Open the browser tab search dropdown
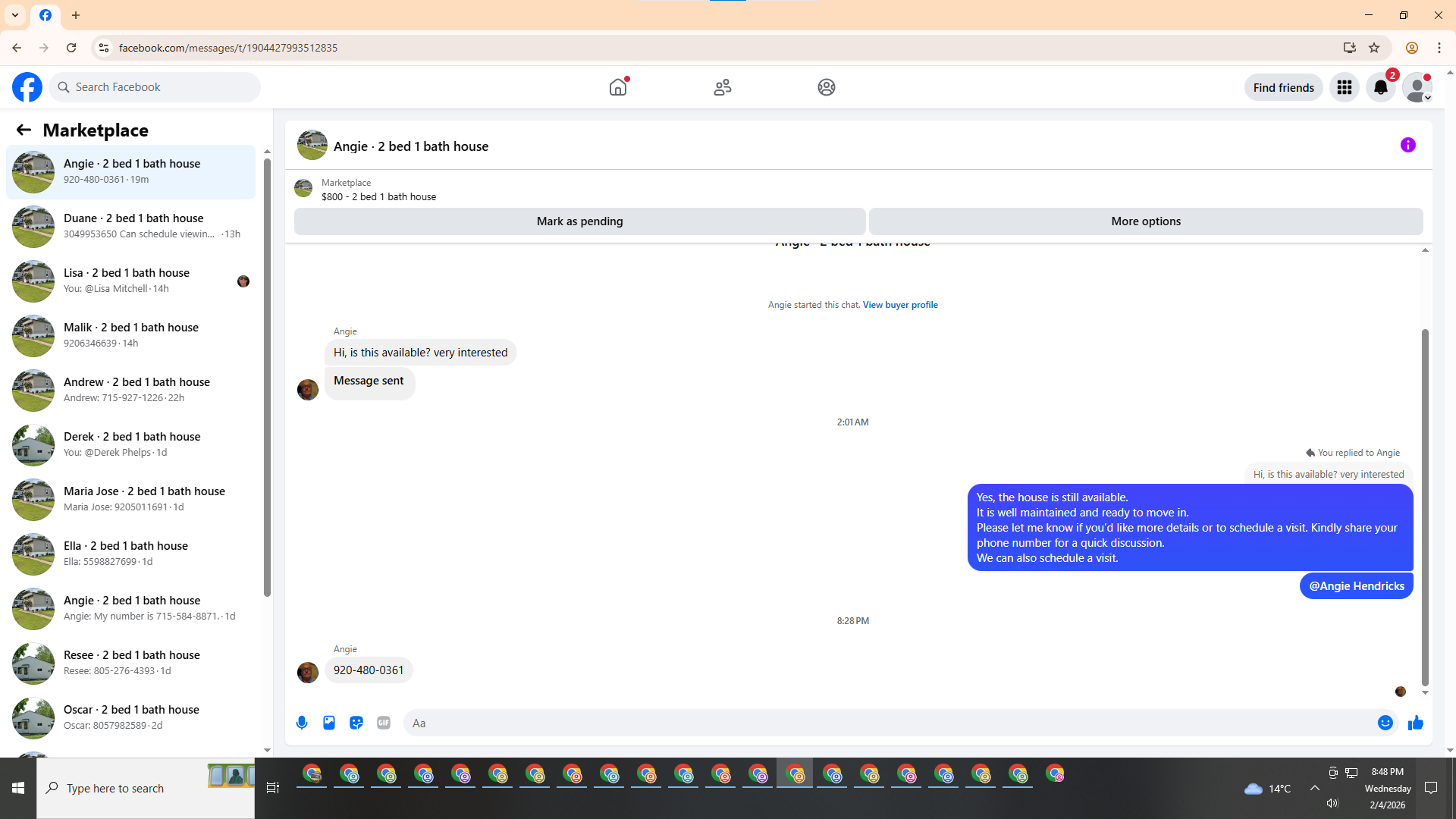Screen dimensions: 1456x819 (x=15, y=15)
